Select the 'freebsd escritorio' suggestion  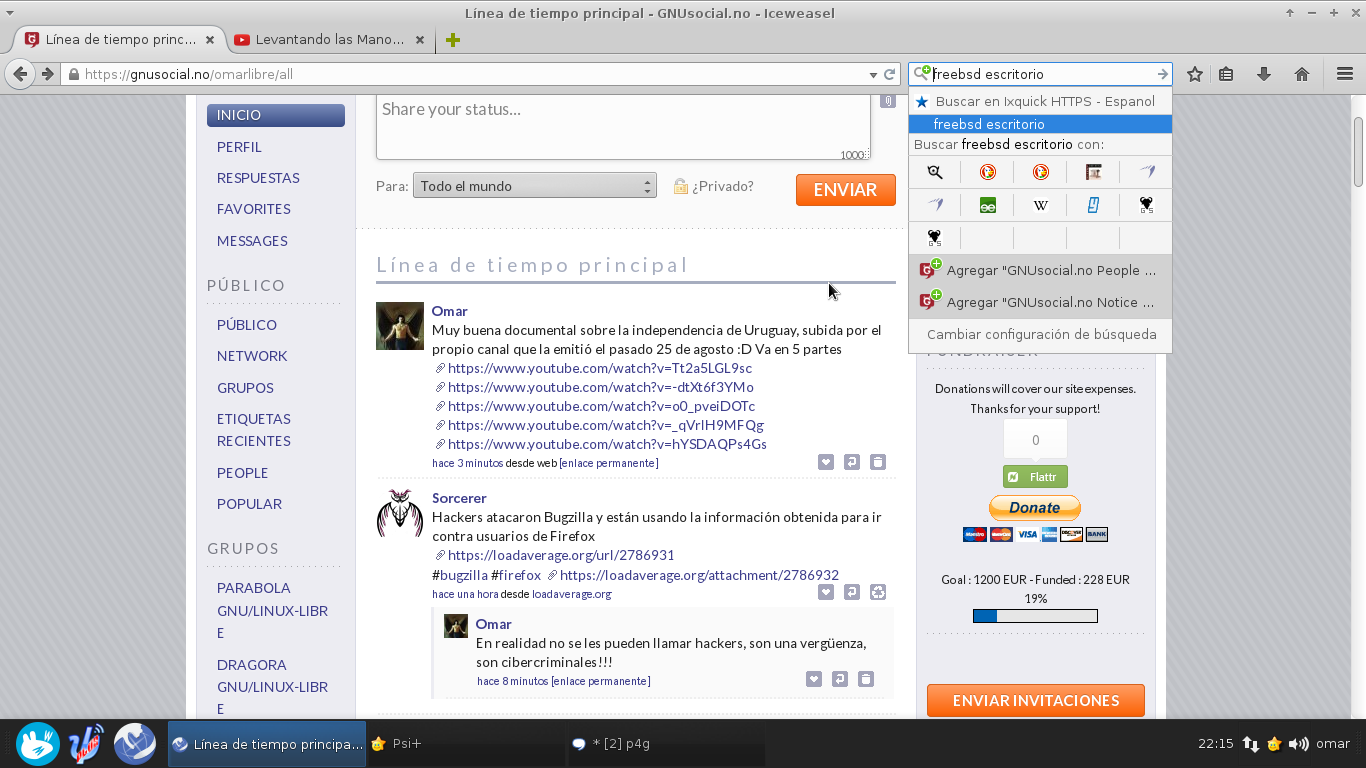(1040, 124)
